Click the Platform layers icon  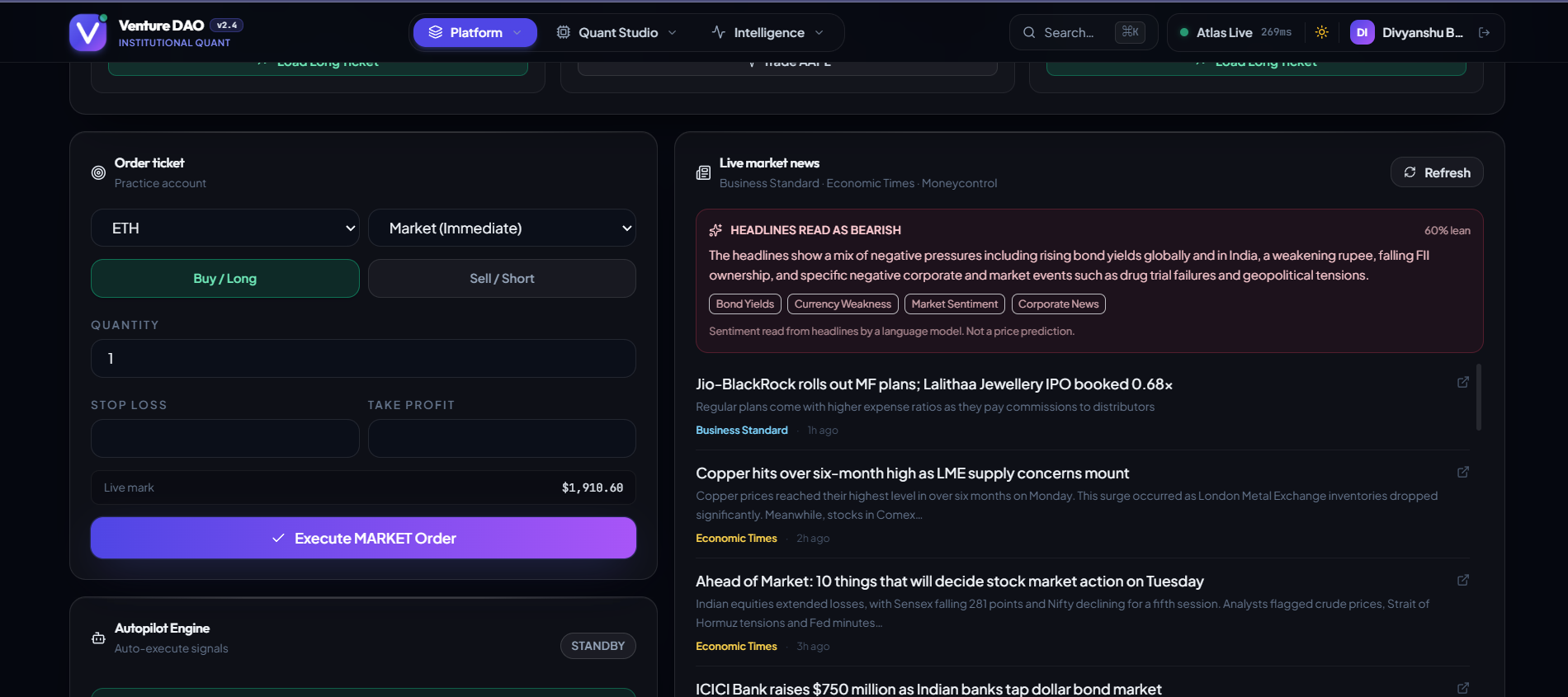click(436, 32)
